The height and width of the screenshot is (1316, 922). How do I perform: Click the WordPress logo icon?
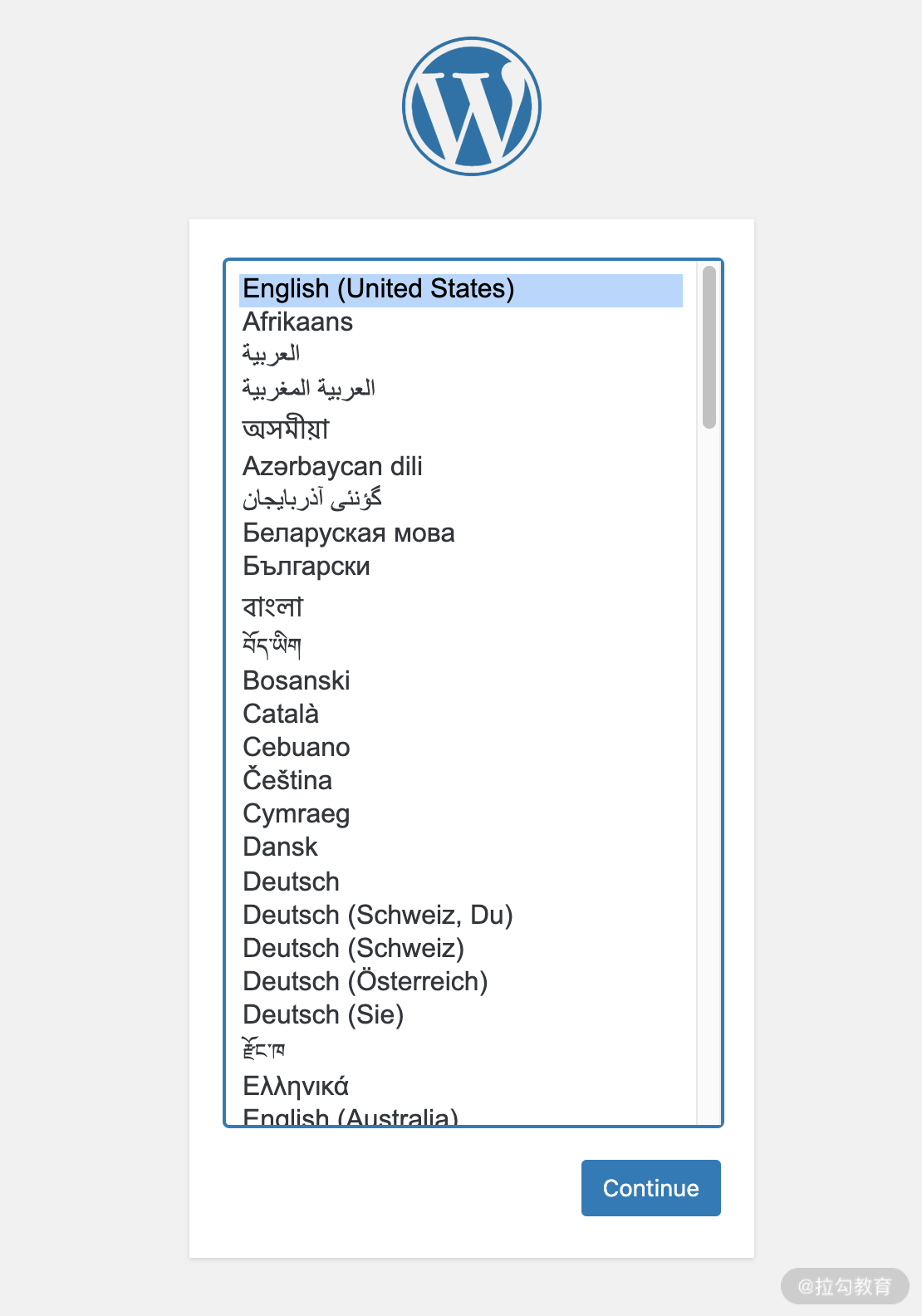click(x=472, y=106)
